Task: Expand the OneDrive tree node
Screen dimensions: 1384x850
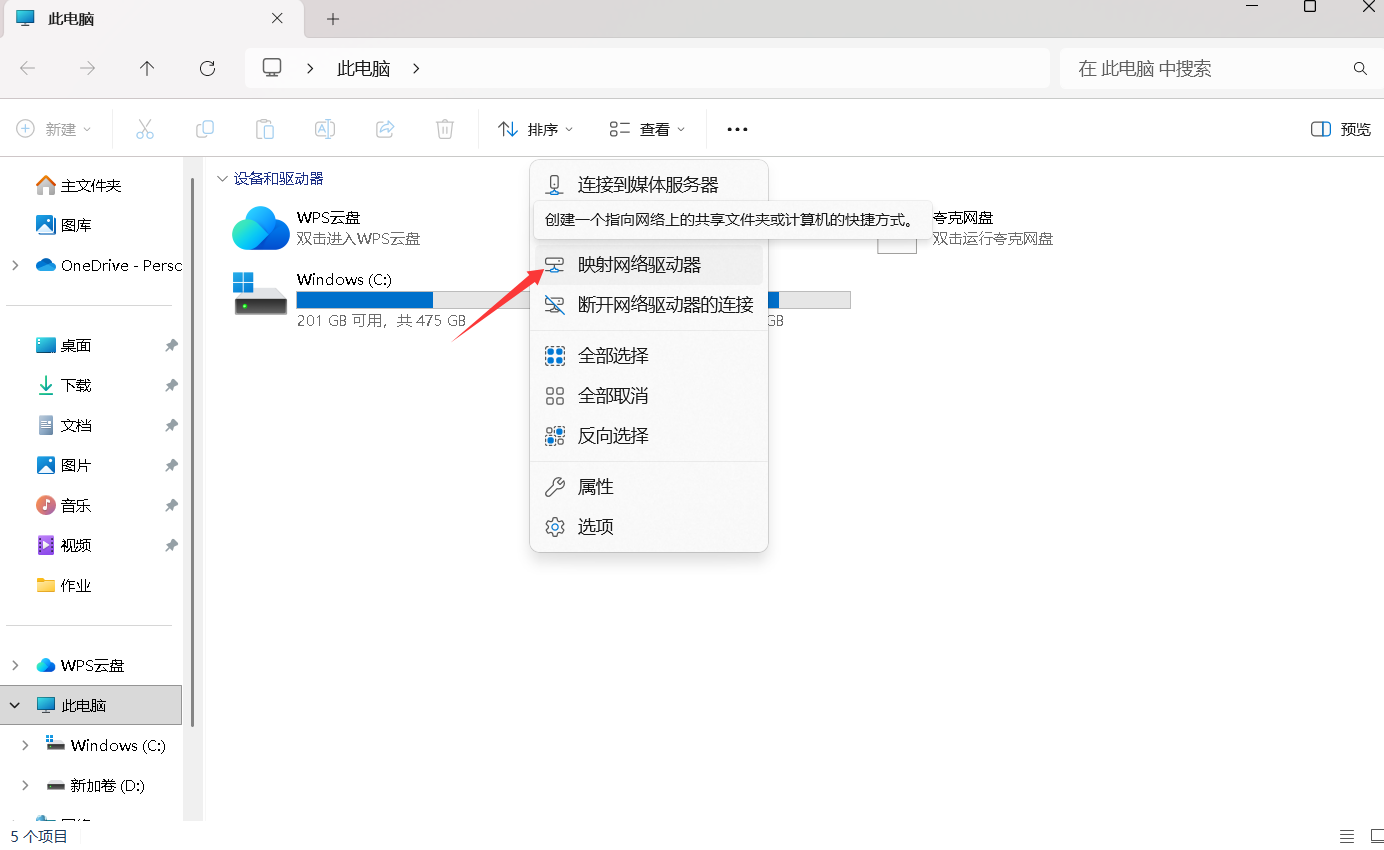Action: tap(15, 265)
